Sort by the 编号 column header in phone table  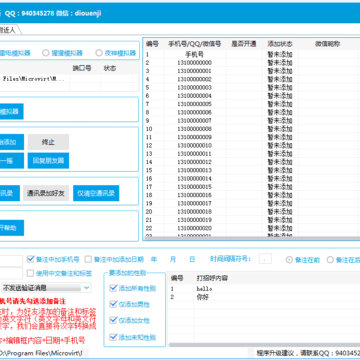point(152,44)
